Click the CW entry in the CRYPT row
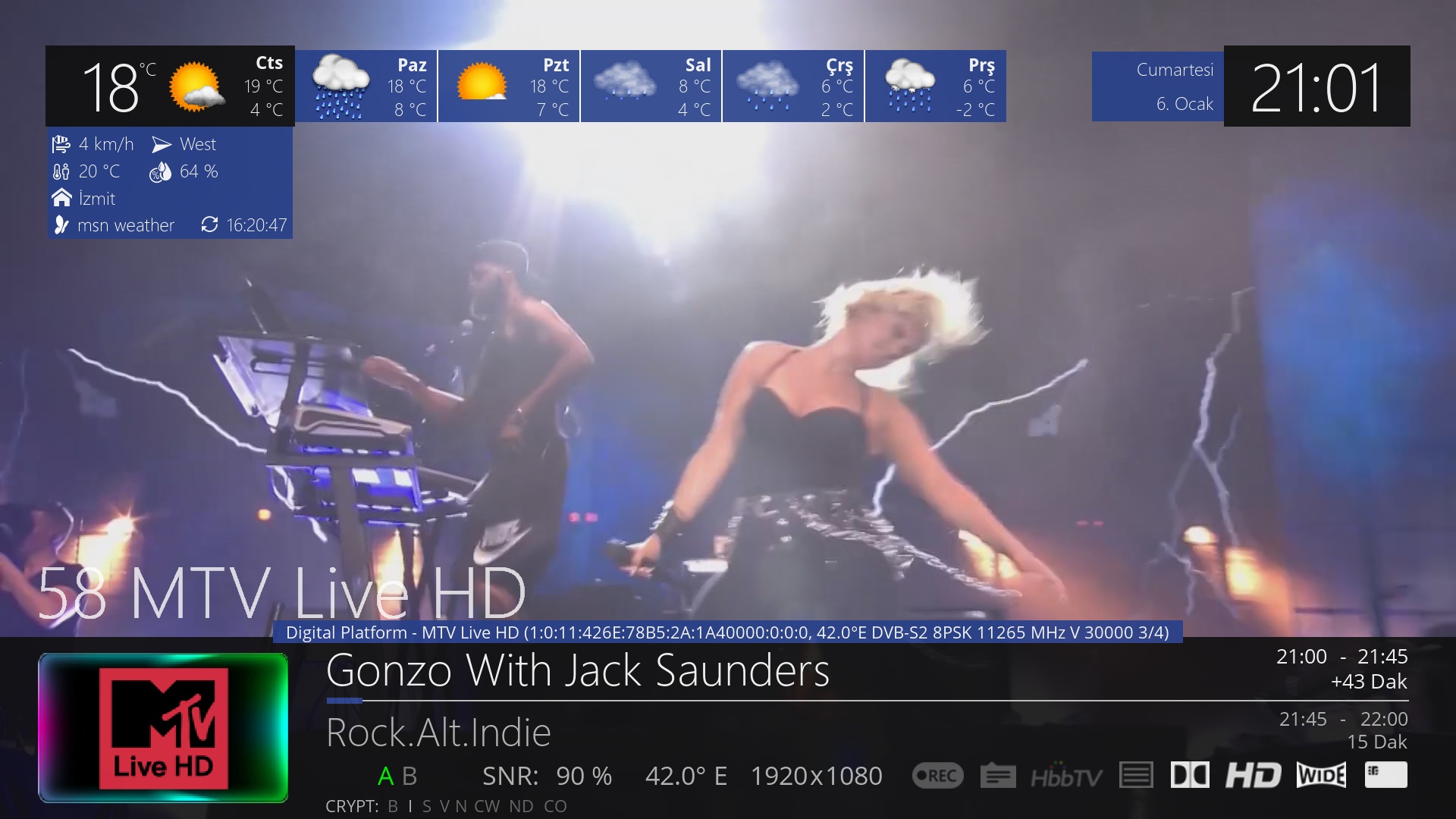 coord(487,806)
